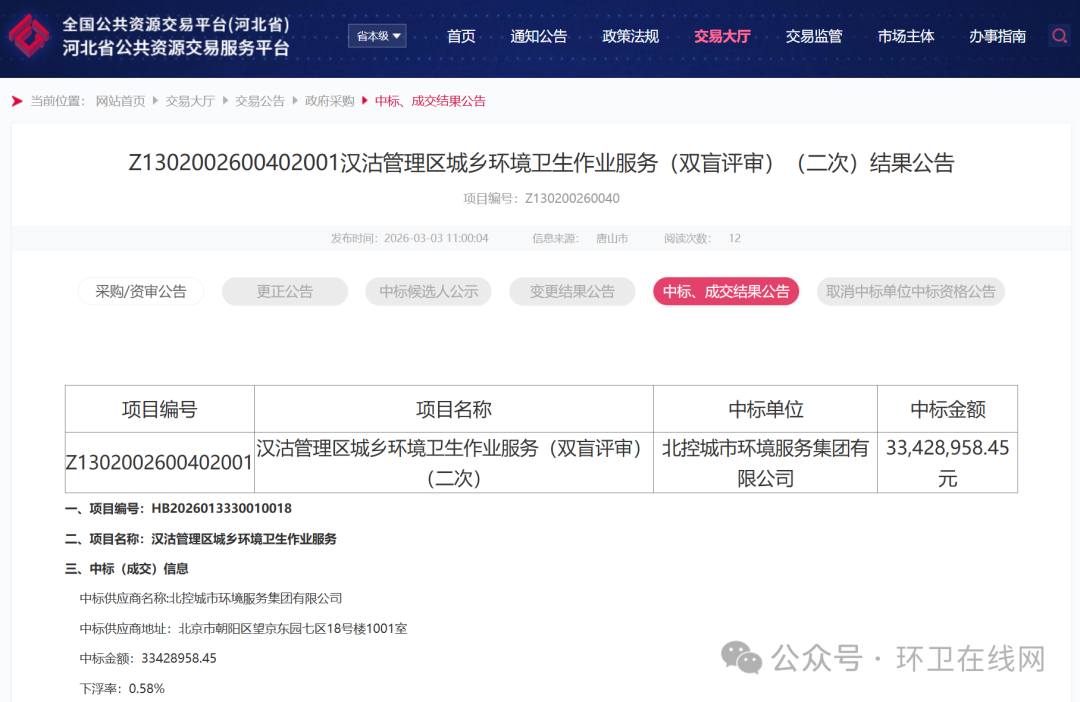Click 交易公告 breadcrumb link
The height and width of the screenshot is (702, 1080).
(260, 101)
